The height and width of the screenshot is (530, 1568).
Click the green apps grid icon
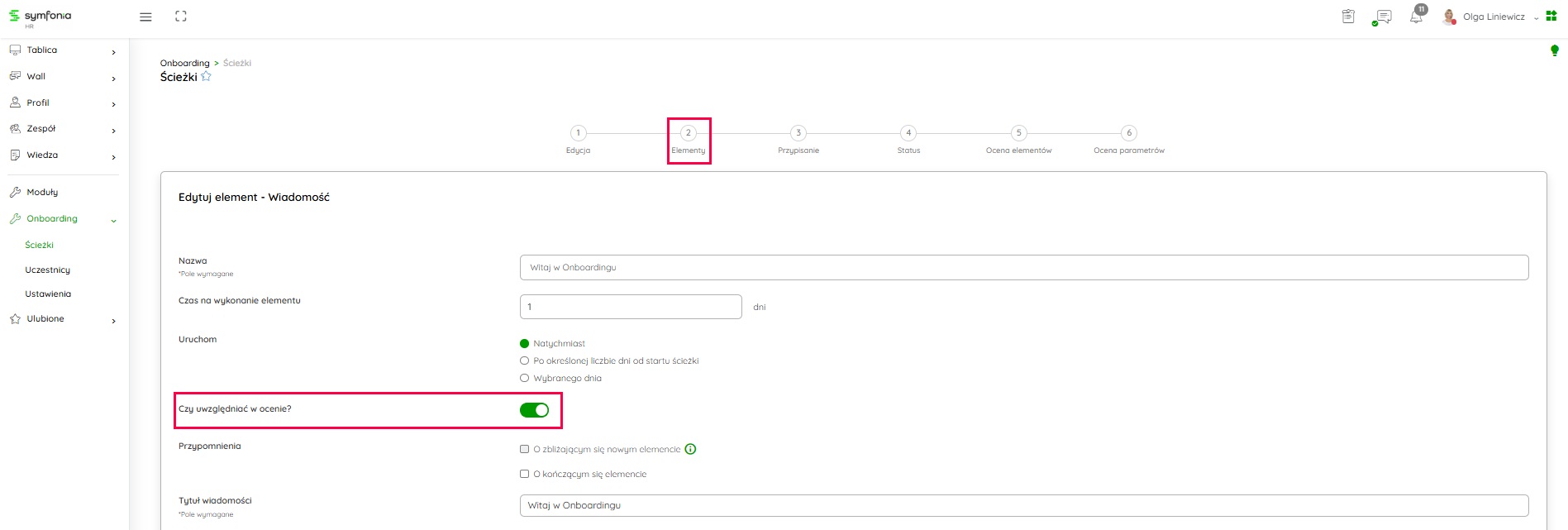pos(1551,17)
